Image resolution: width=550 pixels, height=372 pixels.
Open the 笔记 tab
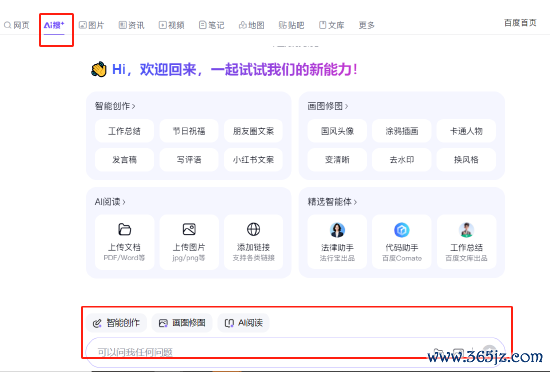click(212, 25)
